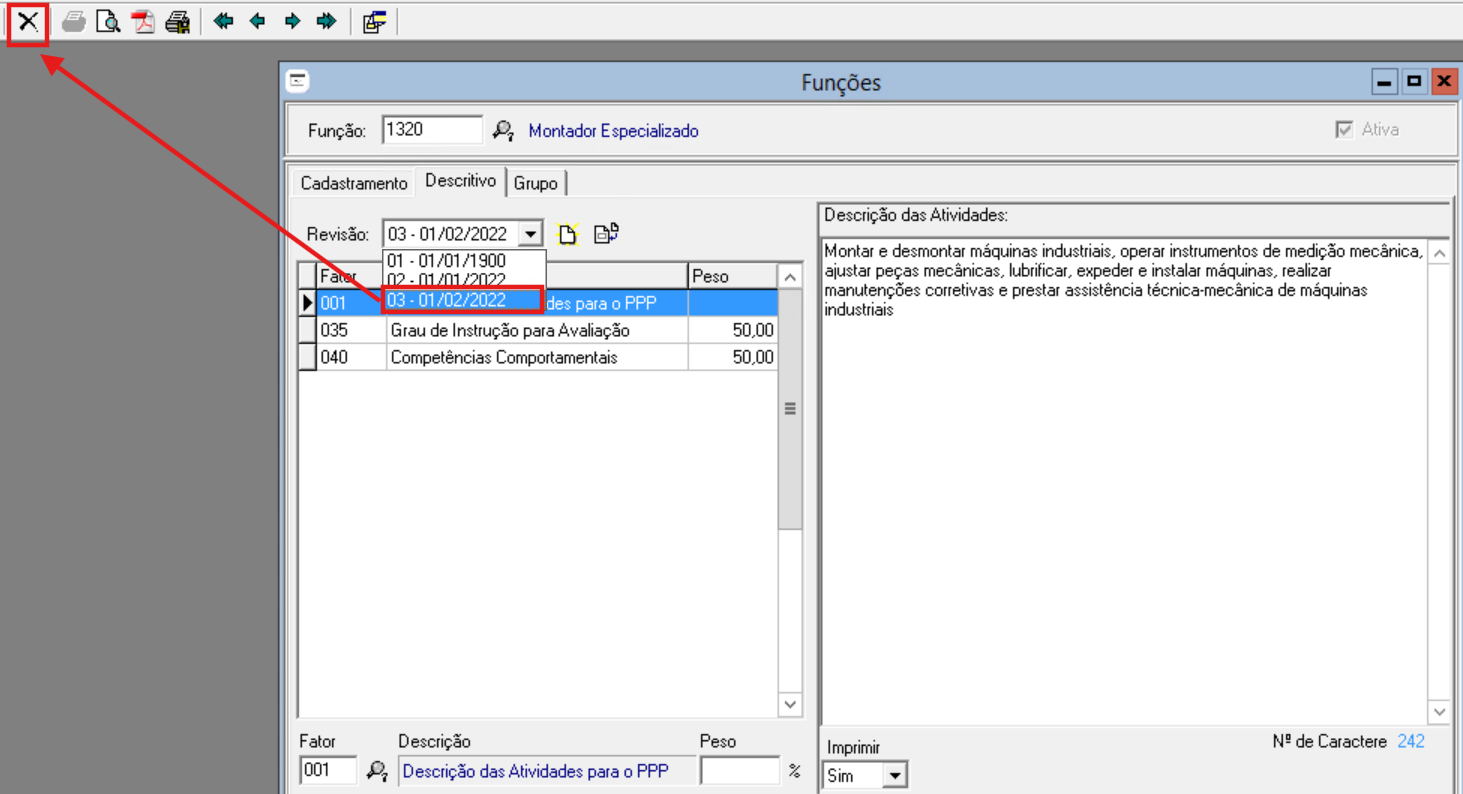Expand the Imprimir dropdown
Image resolution: width=1463 pixels, height=794 pixels.
click(x=895, y=776)
